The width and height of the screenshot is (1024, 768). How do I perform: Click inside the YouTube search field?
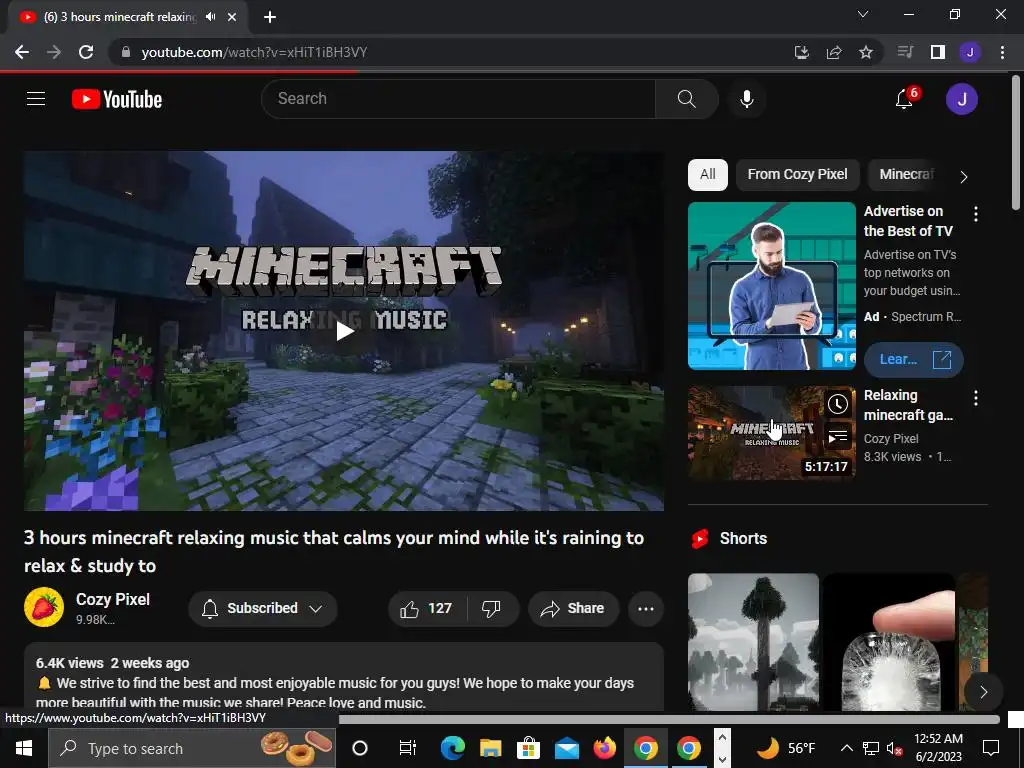[458, 99]
